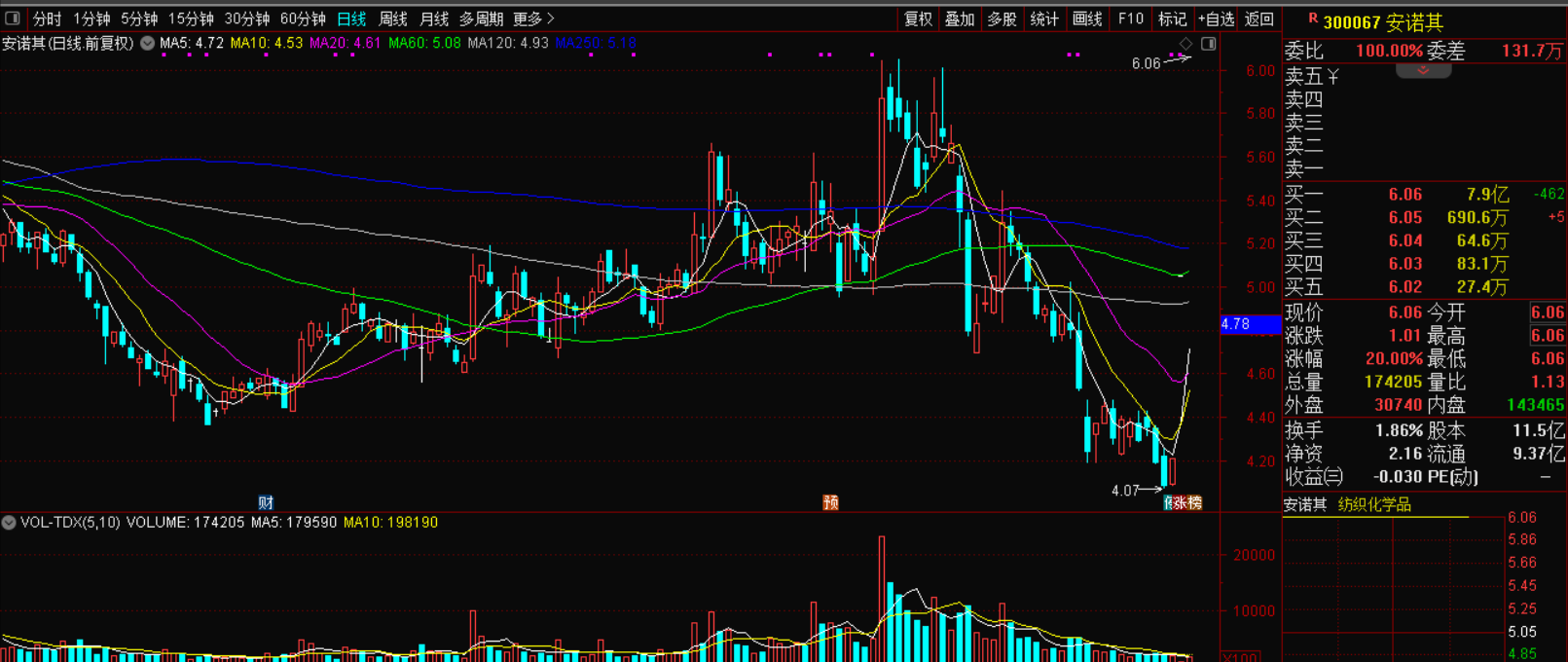
Task: Click the 财 financial report marker
Action: pos(266,502)
